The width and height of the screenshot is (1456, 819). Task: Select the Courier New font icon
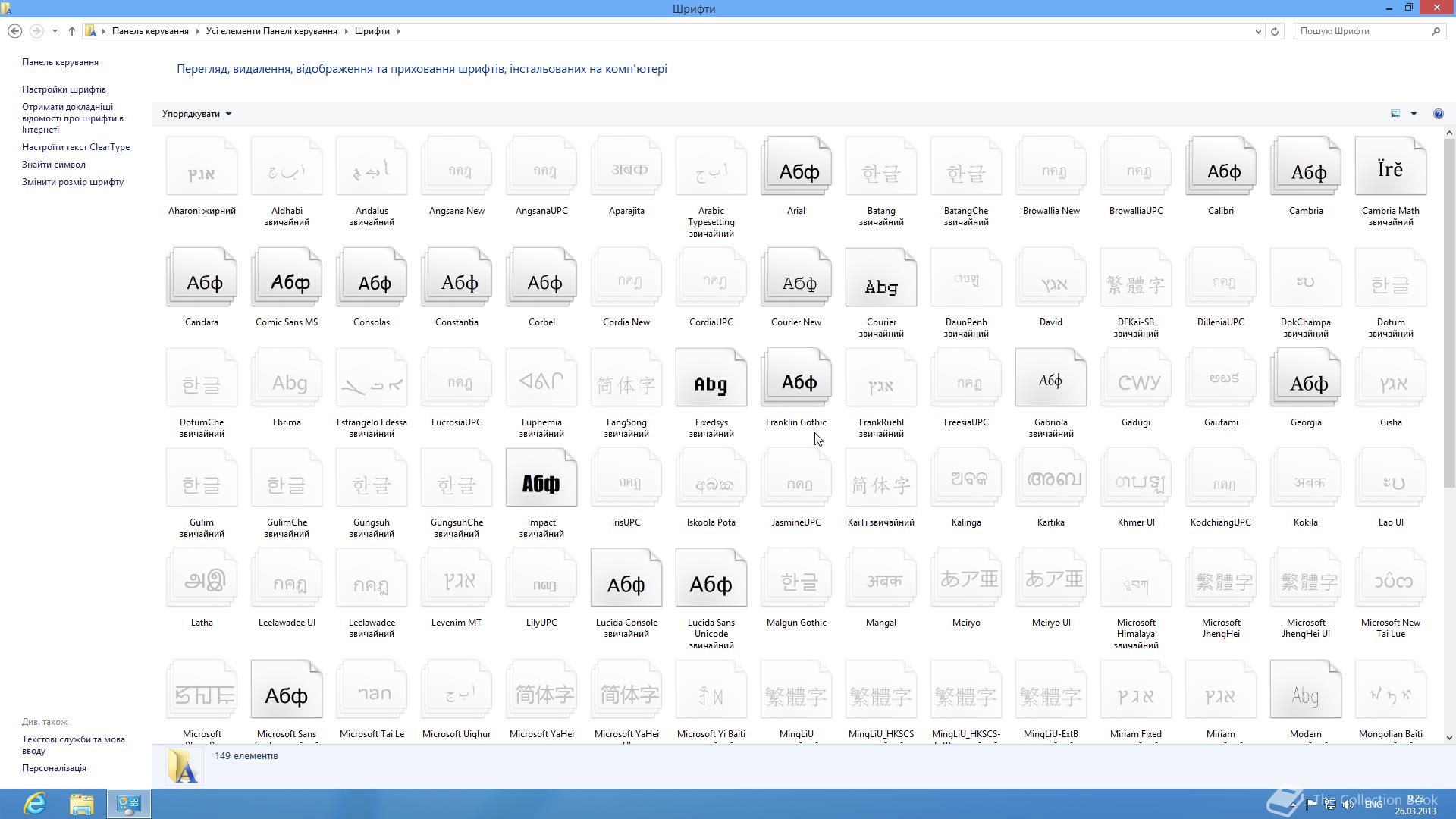(796, 278)
